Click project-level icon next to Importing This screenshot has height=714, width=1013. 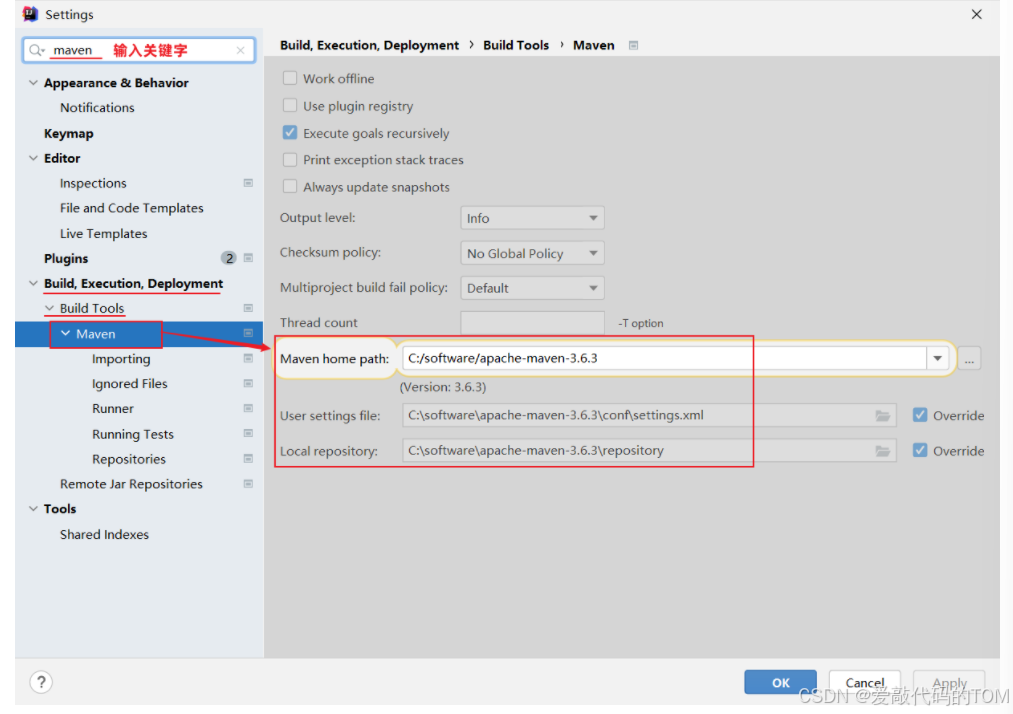[x=248, y=359]
